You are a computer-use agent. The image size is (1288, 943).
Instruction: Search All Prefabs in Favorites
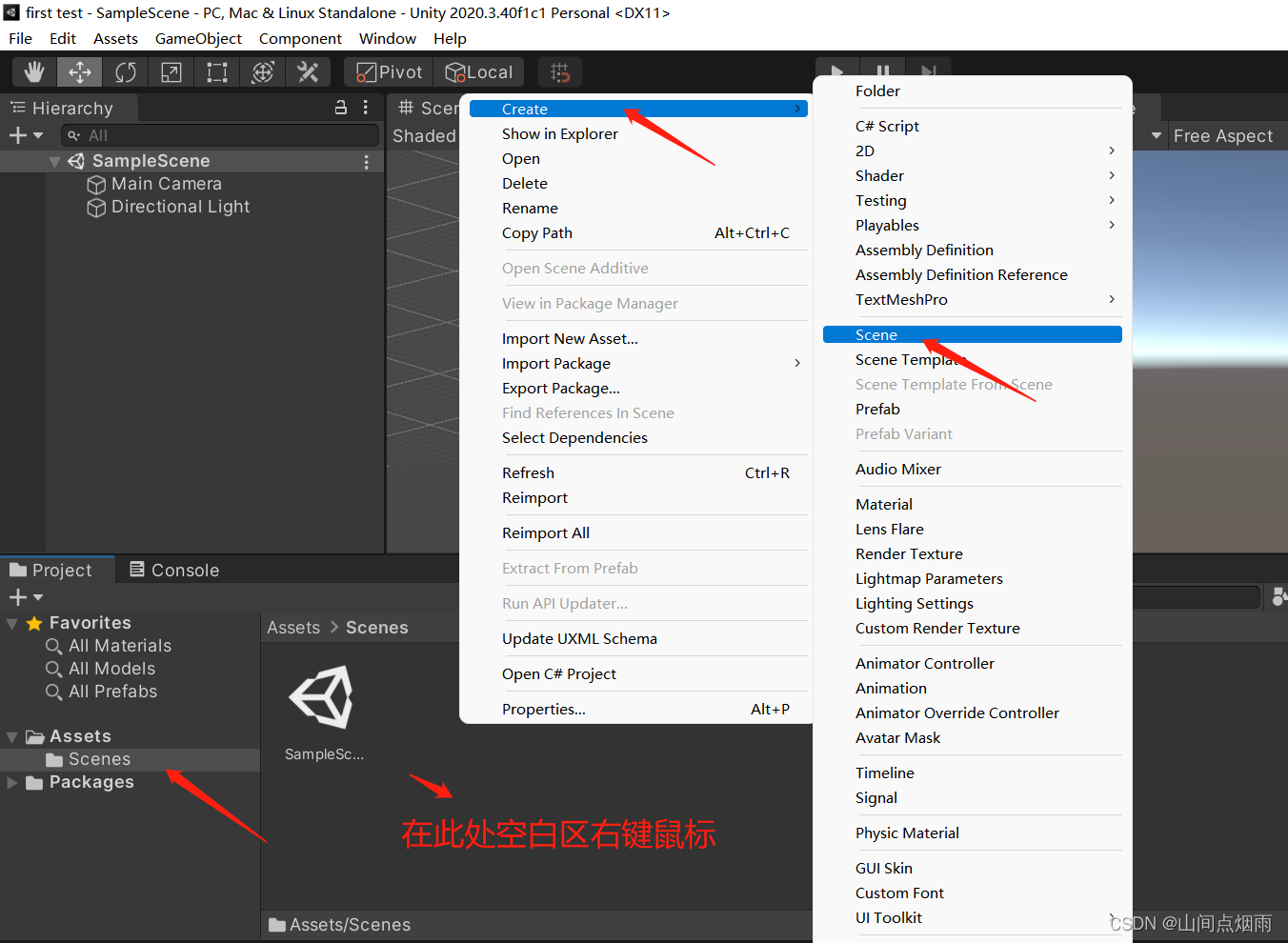102,692
